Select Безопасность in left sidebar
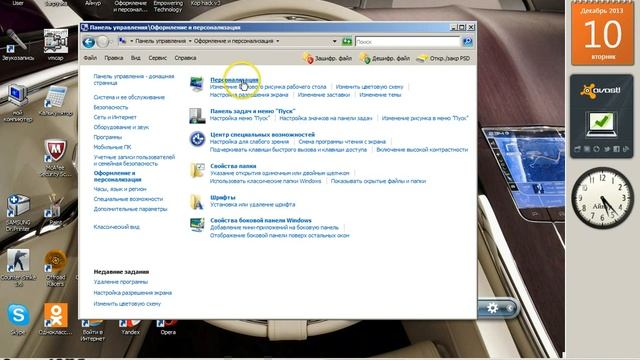The image size is (640, 360). 111,107
